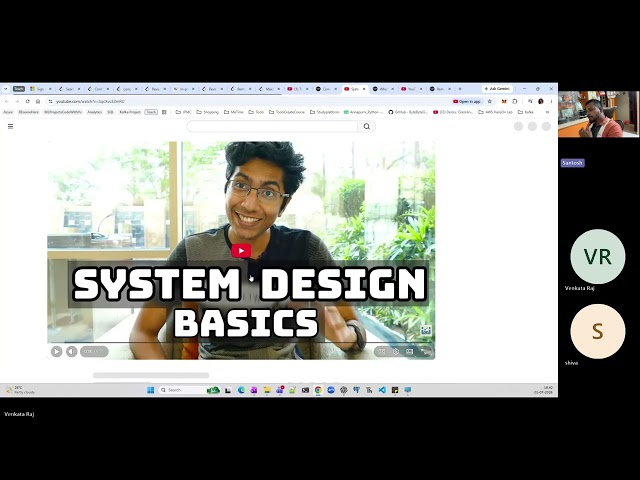Viewport: 640px width, 480px height.
Task: Open a new tab with the plus button
Action: [460, 89]
